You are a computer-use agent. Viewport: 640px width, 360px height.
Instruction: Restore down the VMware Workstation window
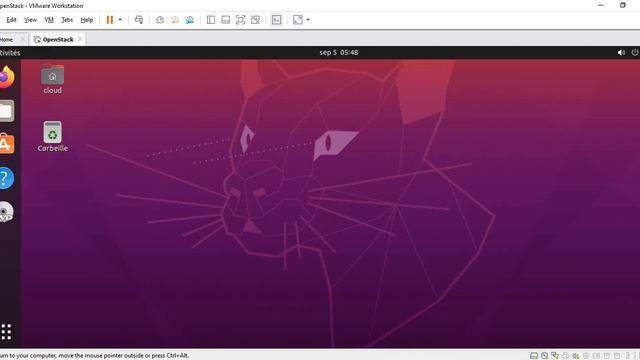tap(622, 5)
